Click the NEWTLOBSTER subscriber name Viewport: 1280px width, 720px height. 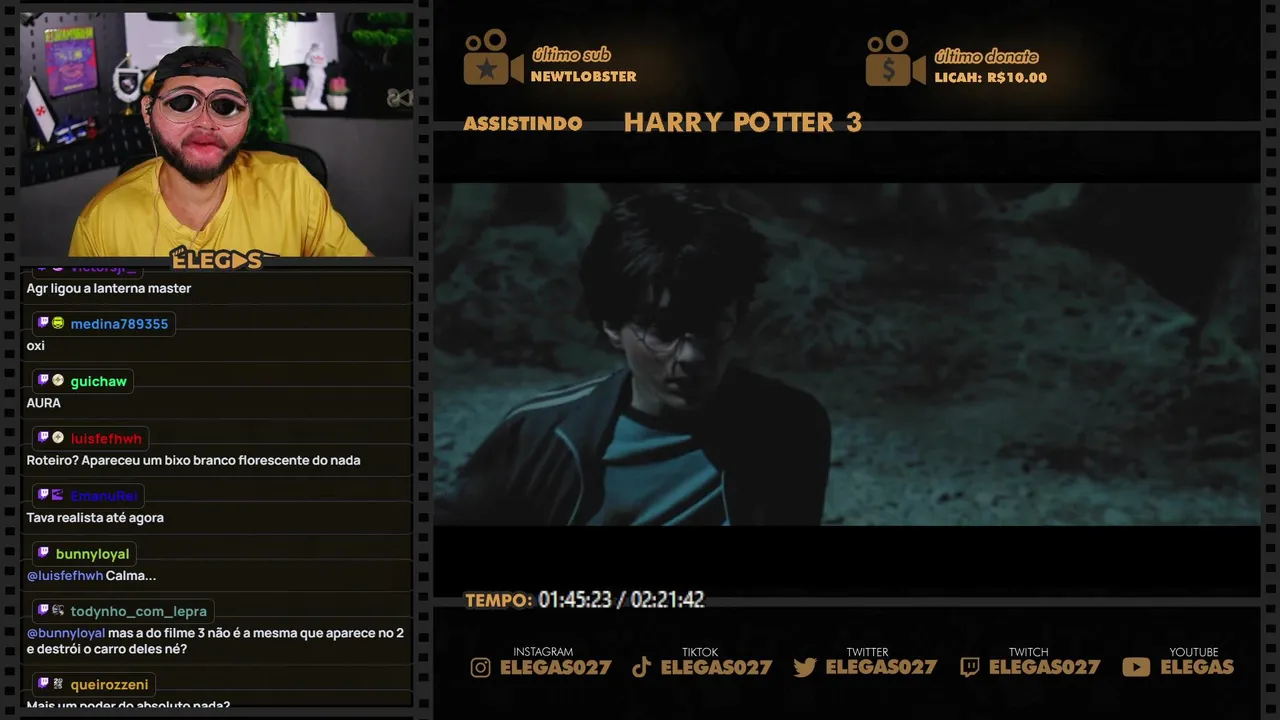point(583,77)
